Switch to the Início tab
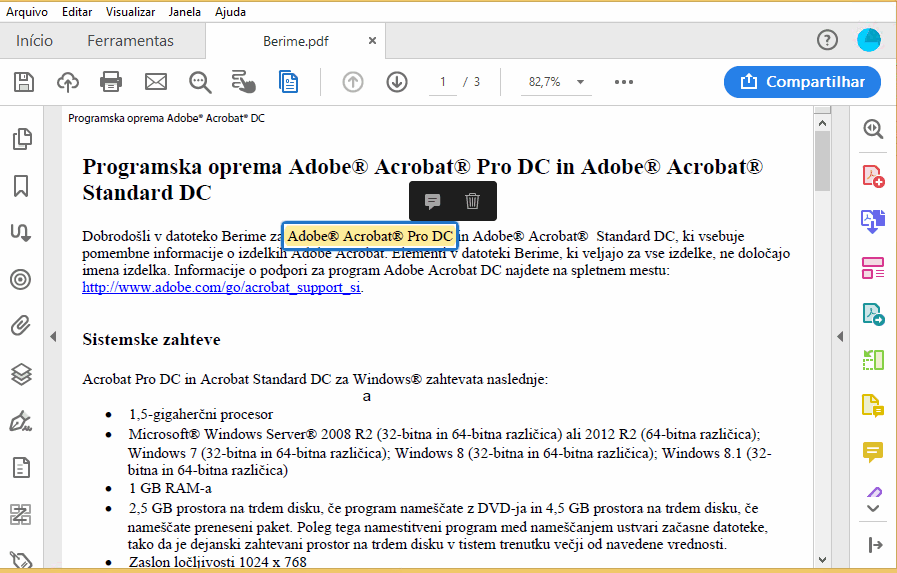 34,41
